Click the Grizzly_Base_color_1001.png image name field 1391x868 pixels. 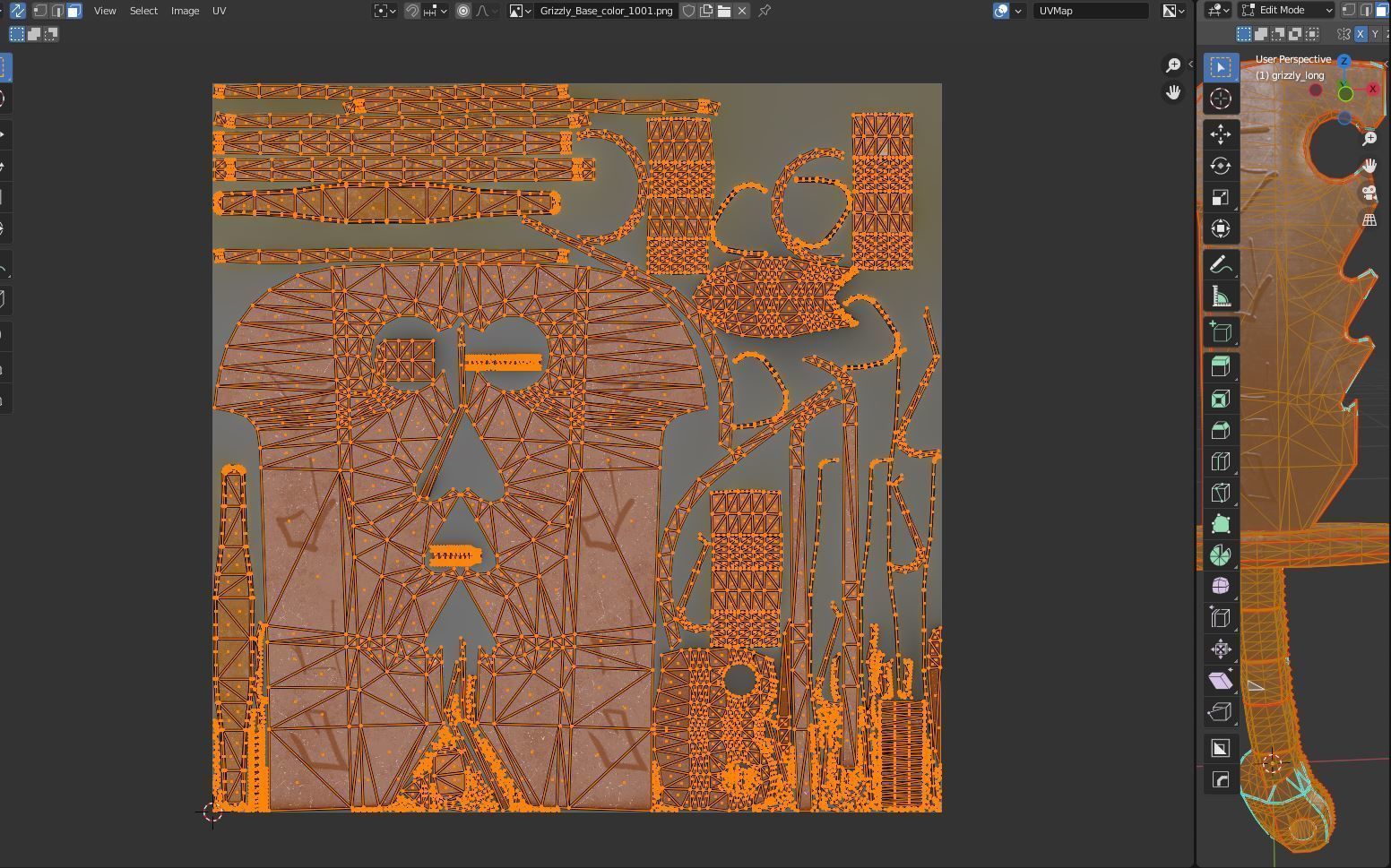pyautogui.click(x=606, y=11)
